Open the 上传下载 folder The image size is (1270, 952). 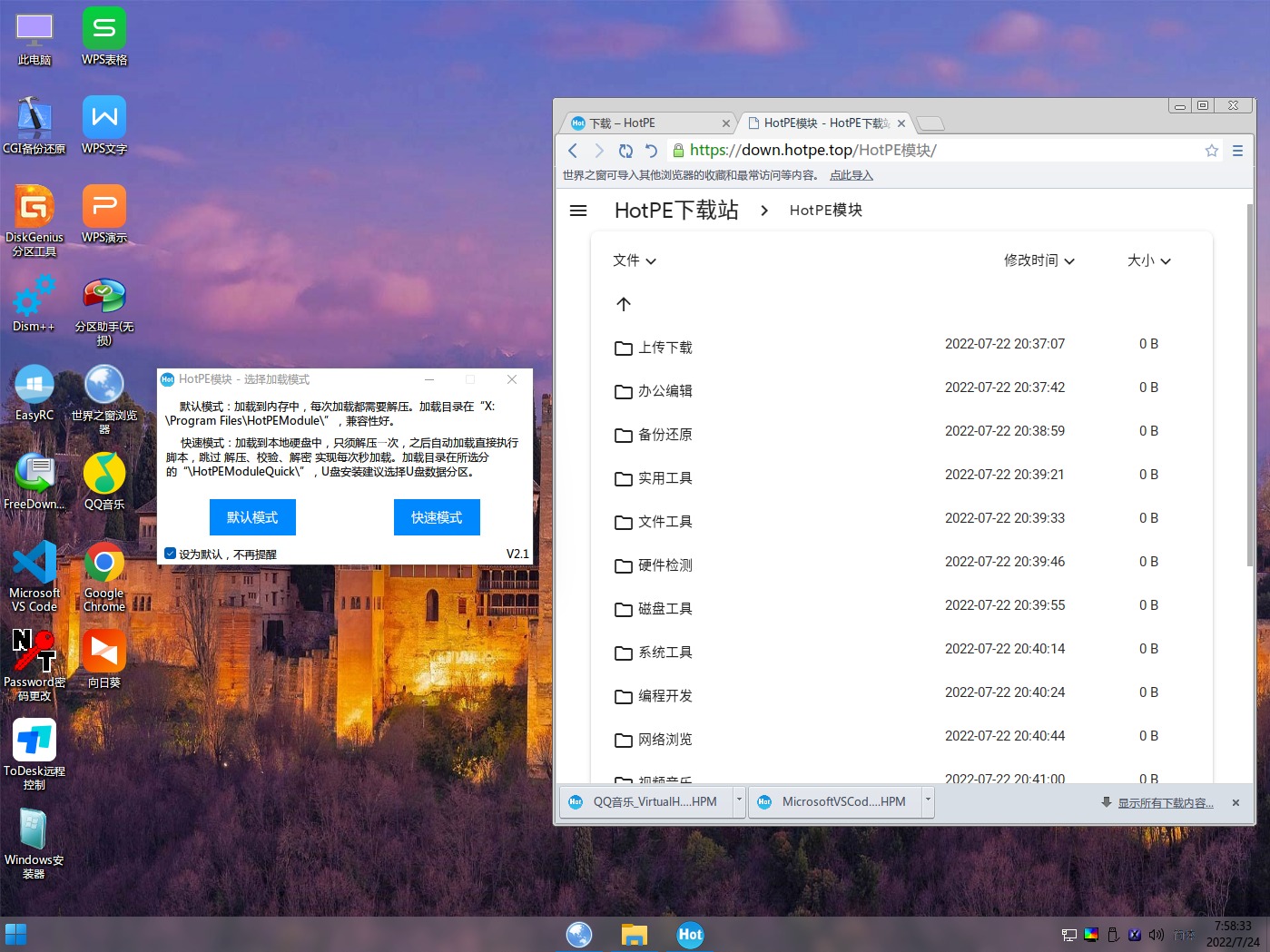665,348
